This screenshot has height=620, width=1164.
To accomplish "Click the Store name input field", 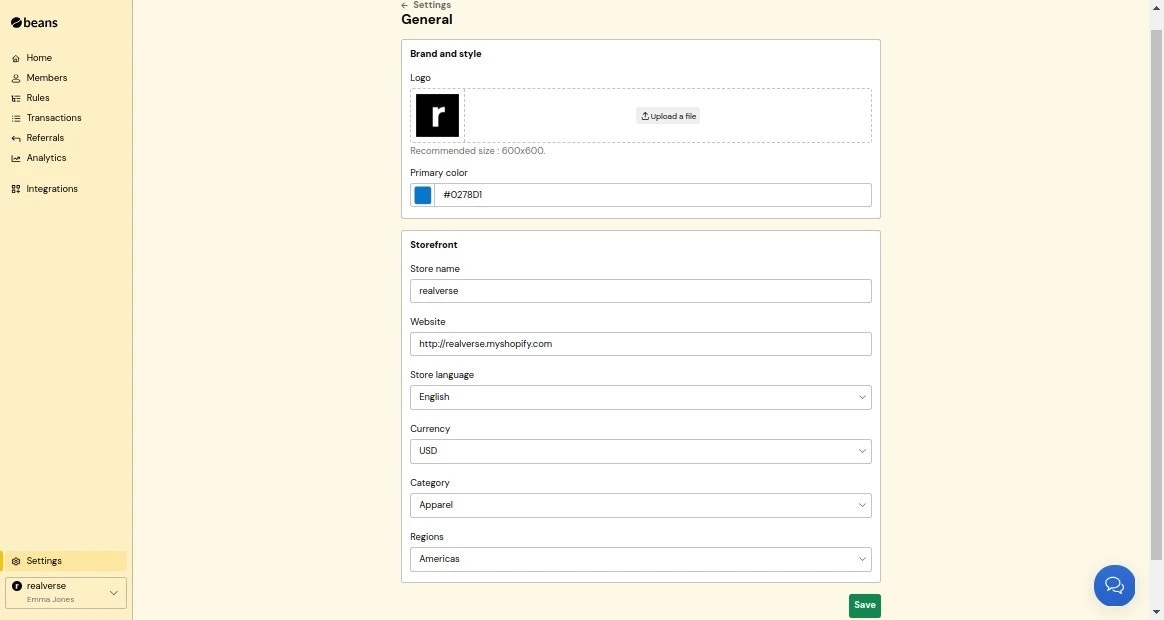I will pyautogui.click(x=641, y=291).
